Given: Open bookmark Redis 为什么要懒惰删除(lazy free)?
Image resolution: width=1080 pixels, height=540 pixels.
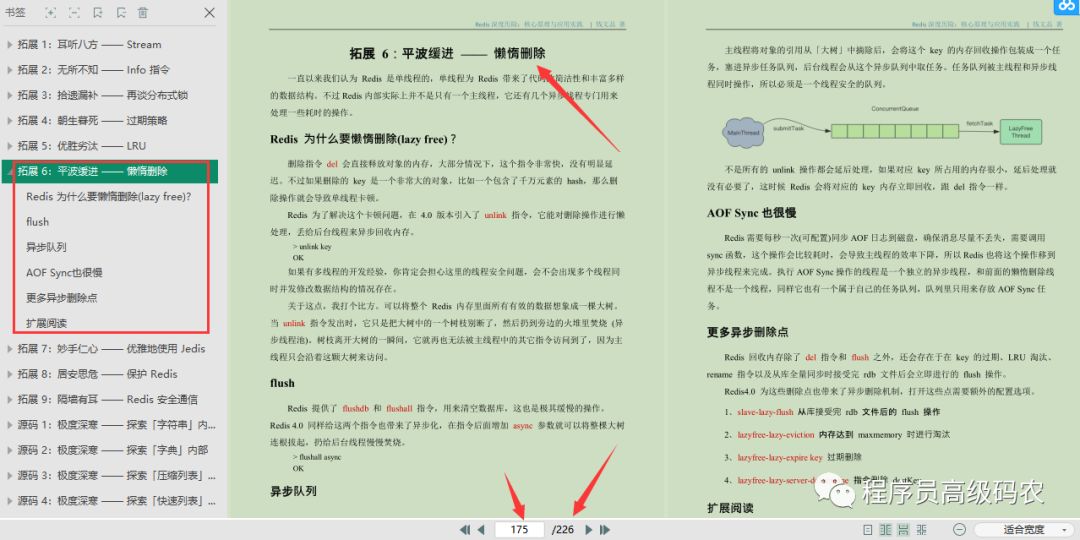Looking at the screenshot, I should pos(109,196).
